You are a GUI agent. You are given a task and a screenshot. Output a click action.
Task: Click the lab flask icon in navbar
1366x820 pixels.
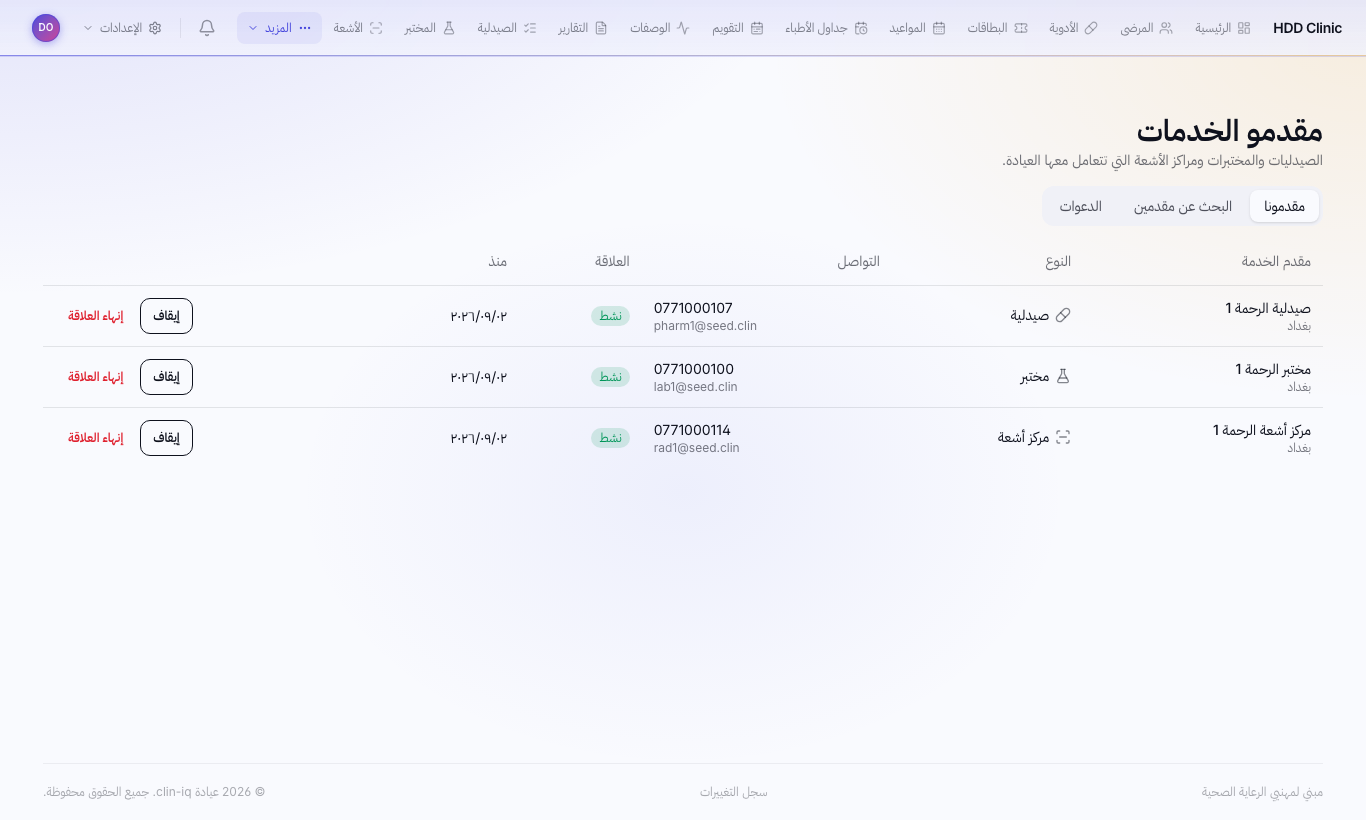pyautogui.click(x=449, y=28)
